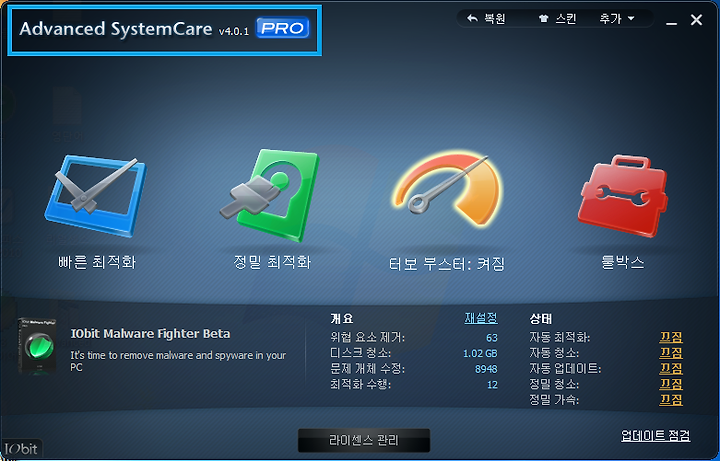The image size is (720, 461).
Task: Click the PRO badge
Action: tap(282, 28)
